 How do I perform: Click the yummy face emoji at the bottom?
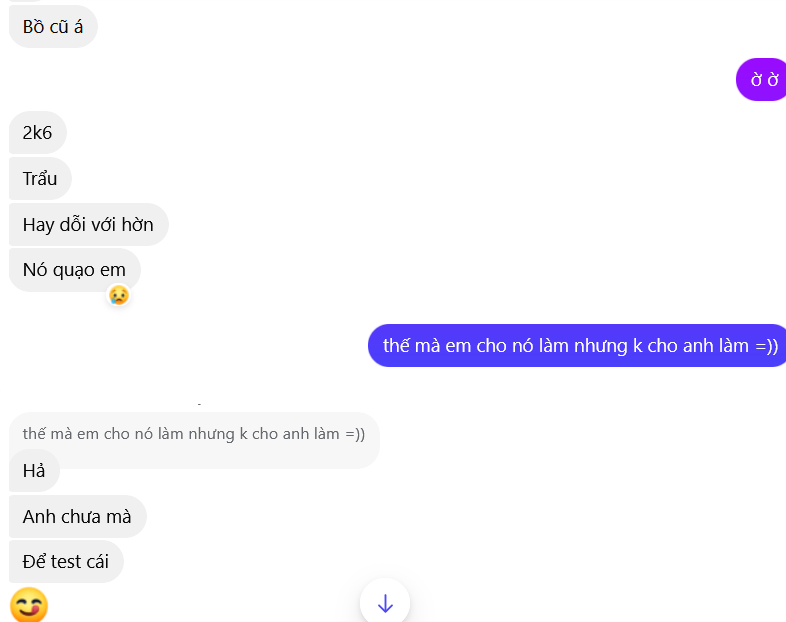click(x=28, y=605)
